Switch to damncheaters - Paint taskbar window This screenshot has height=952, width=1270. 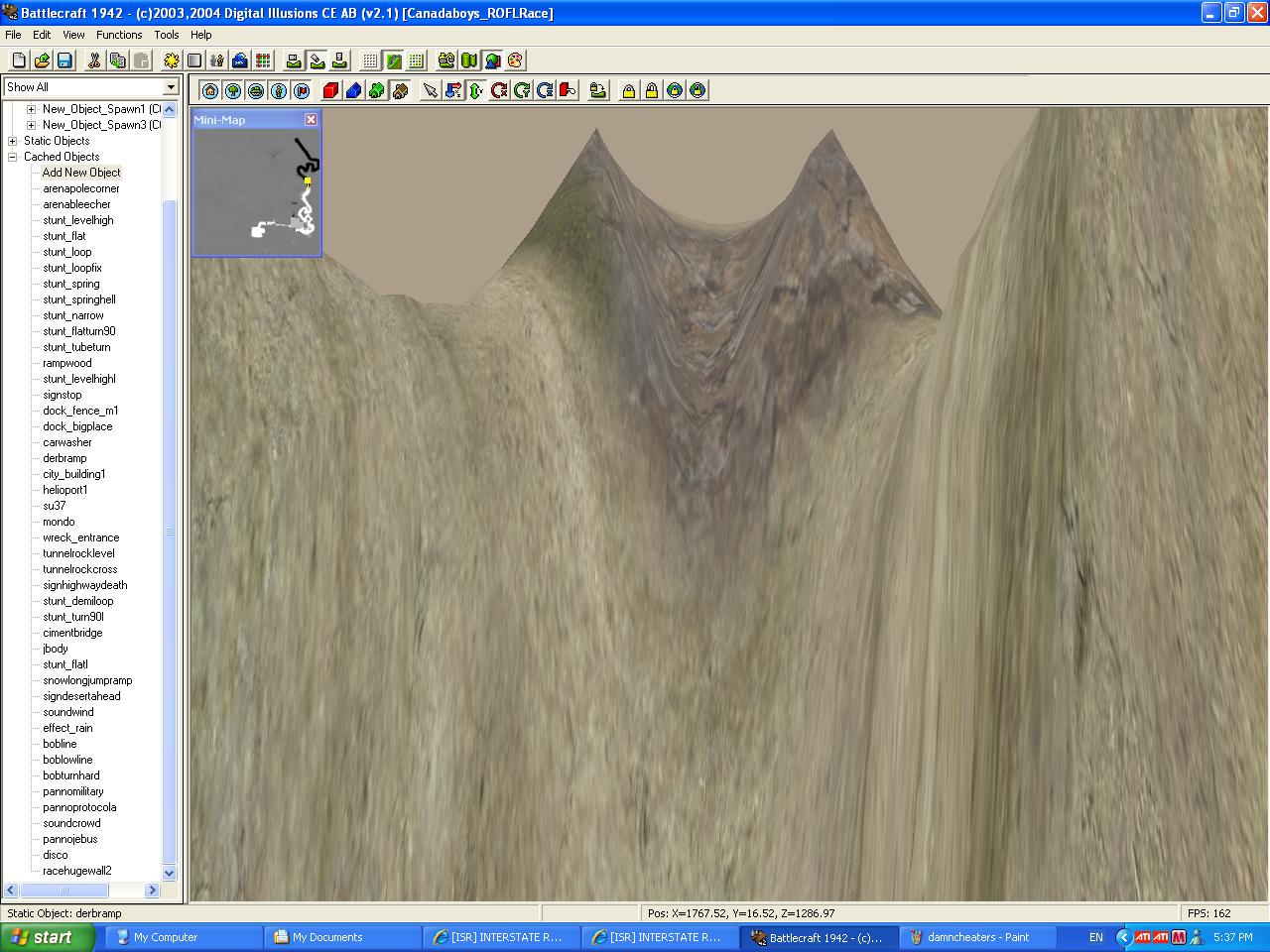tap(976, 937)
